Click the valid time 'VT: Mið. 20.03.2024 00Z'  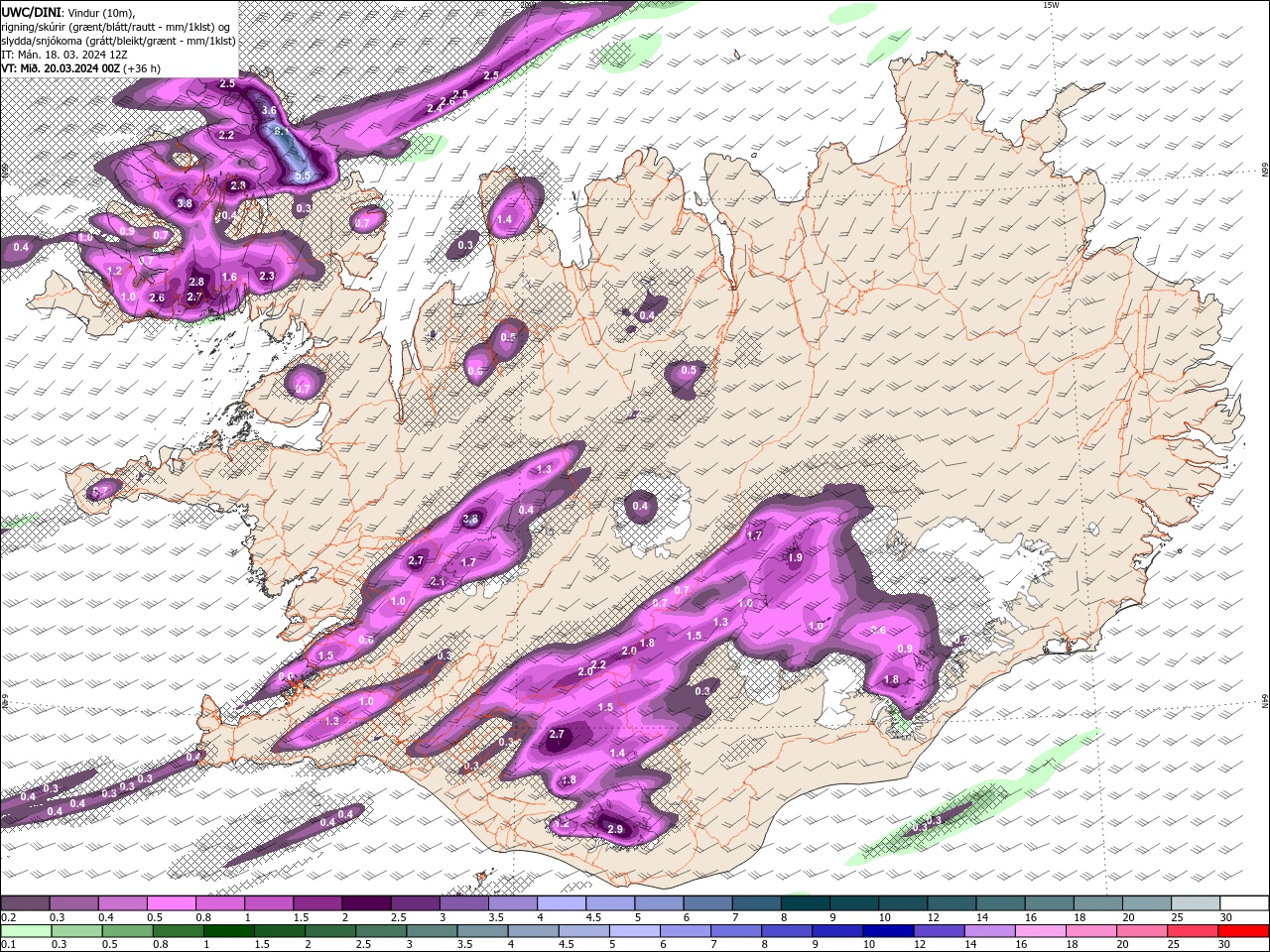pos(61,68)
